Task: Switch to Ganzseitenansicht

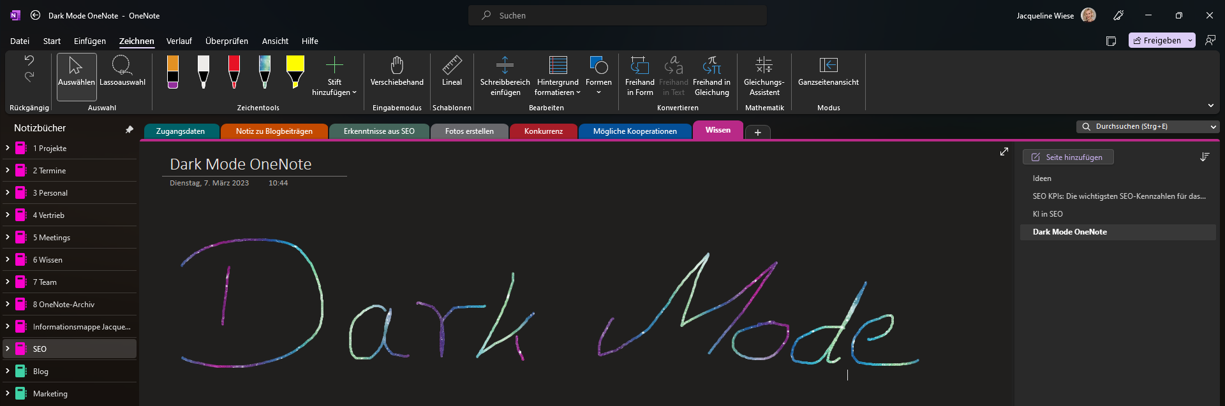Action: coord(828,72)
